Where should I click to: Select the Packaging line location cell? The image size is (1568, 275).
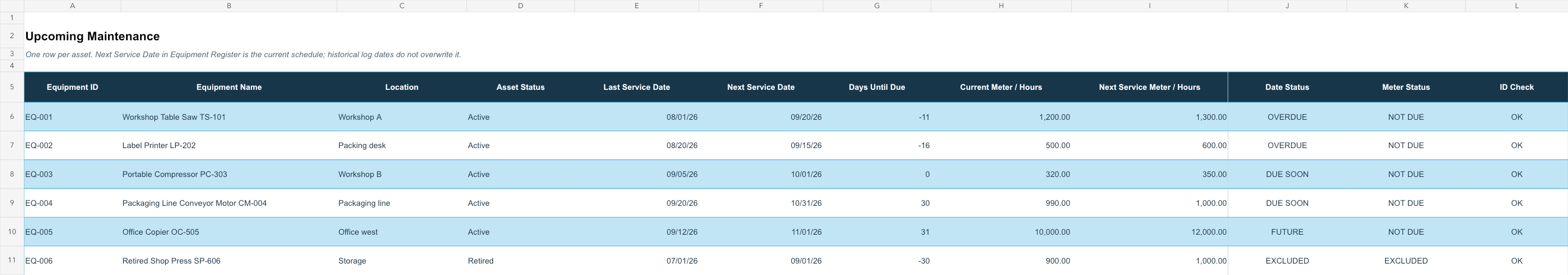[402, 203]
